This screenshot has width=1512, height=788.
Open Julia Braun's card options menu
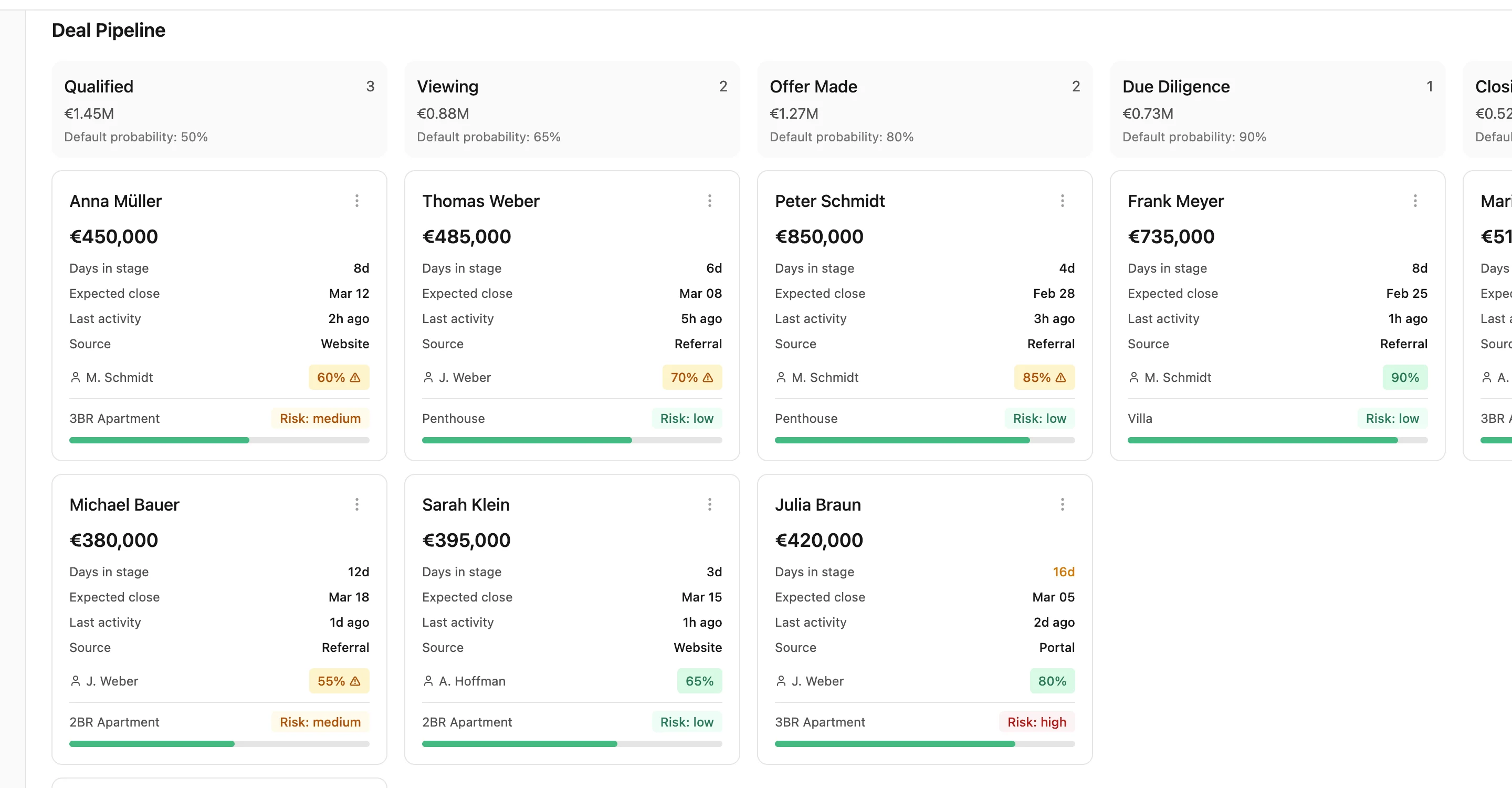tap(1063, 504)
